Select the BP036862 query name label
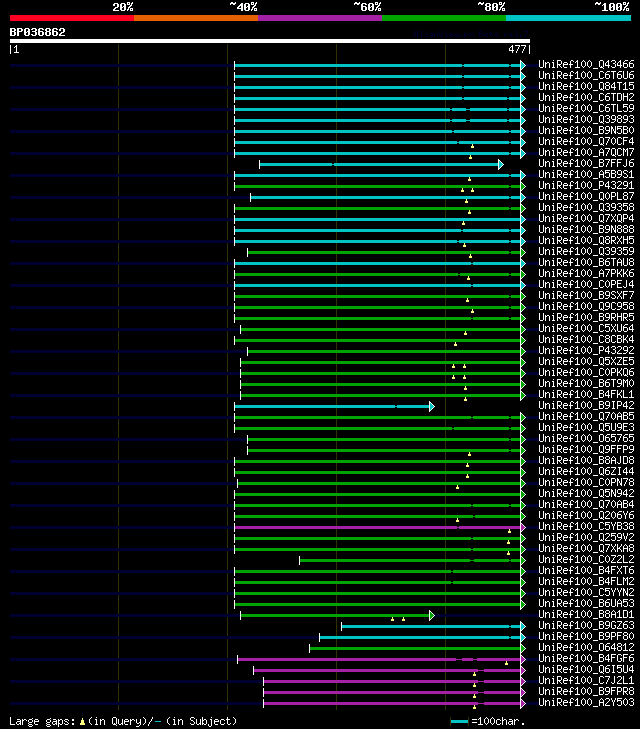The image size is (640, 729). (38, 33)
